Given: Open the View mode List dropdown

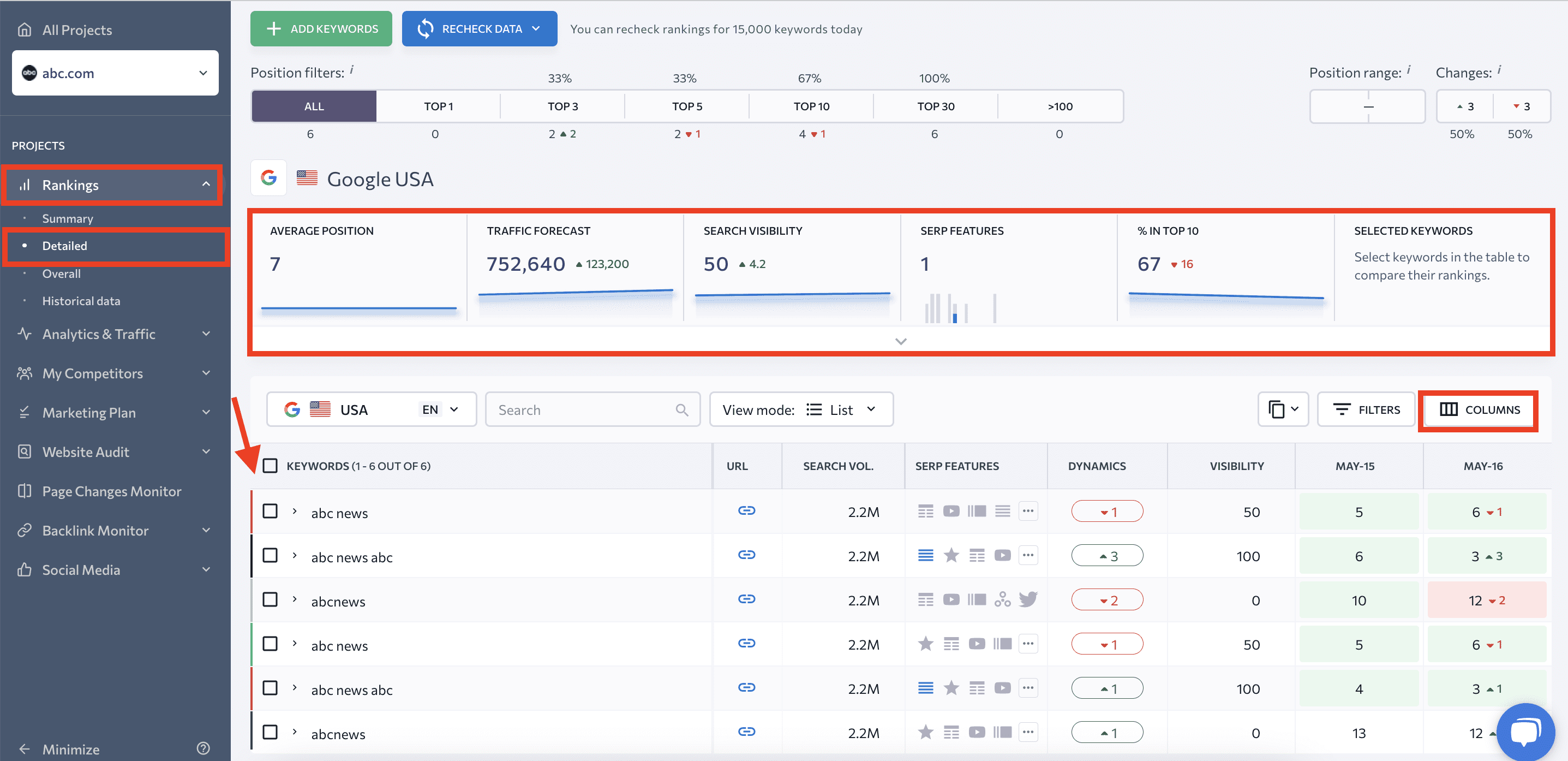Looking at the screenshot, I should click(801, 409).
